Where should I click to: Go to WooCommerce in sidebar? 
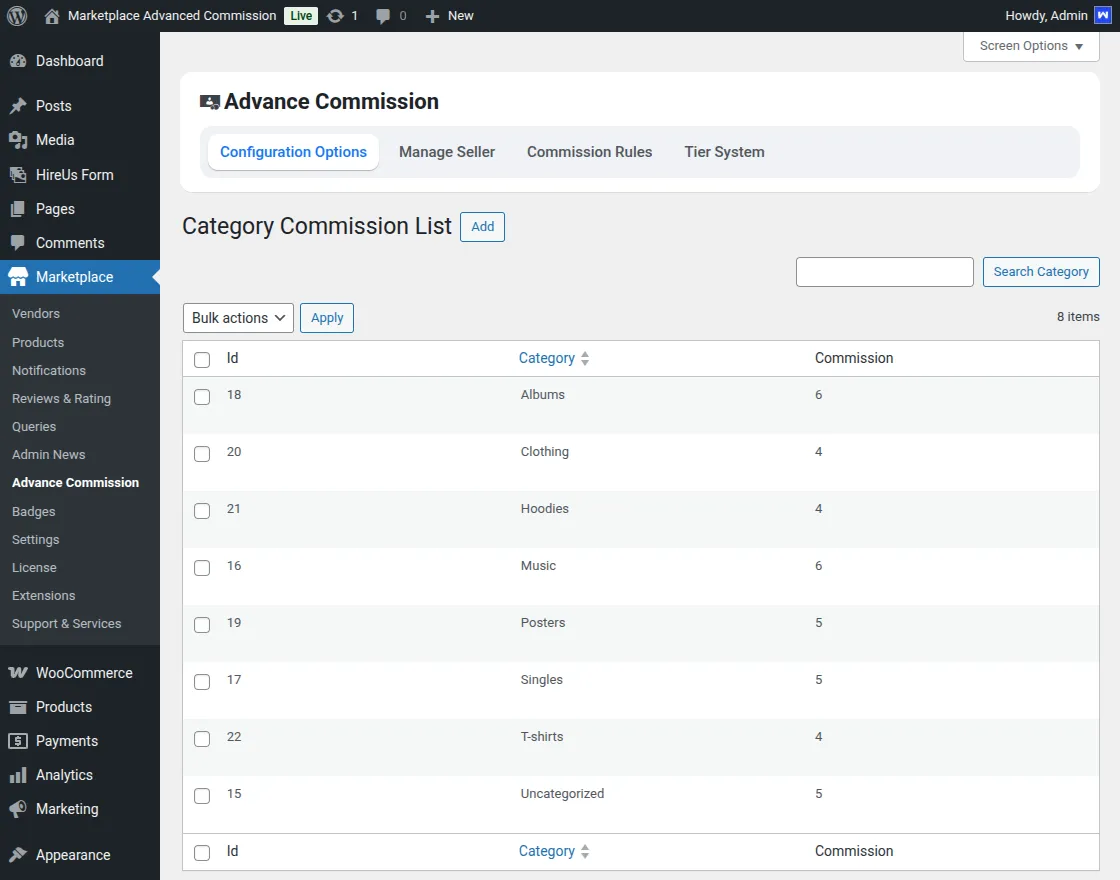click(84, 673)
